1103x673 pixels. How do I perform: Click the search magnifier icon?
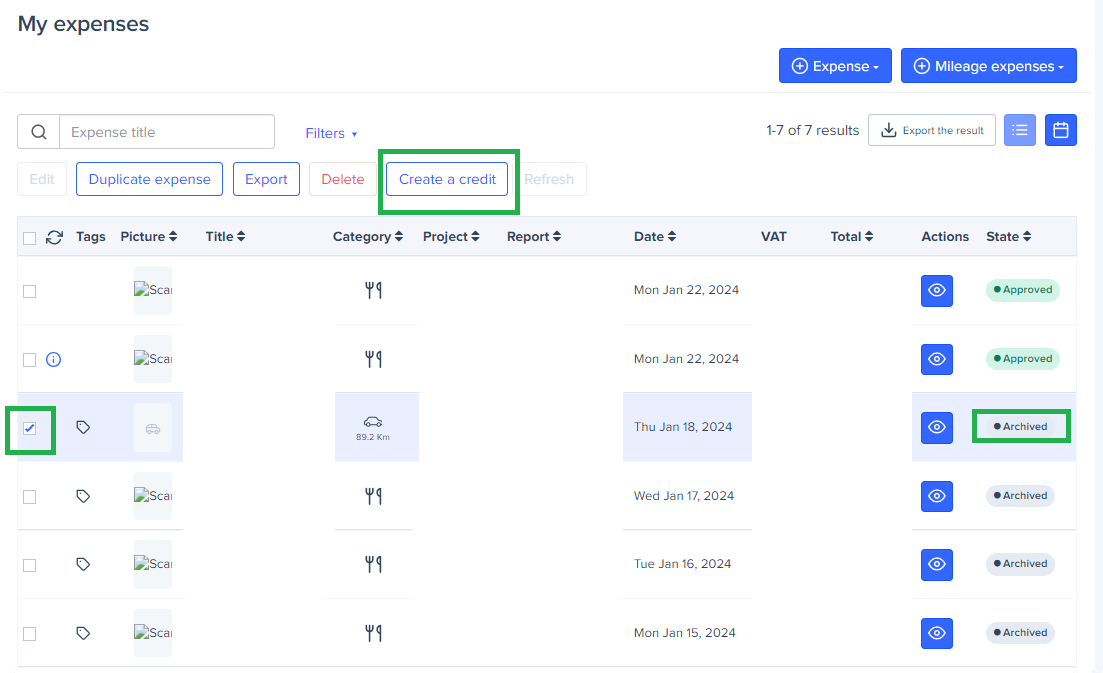pos(38,132)
